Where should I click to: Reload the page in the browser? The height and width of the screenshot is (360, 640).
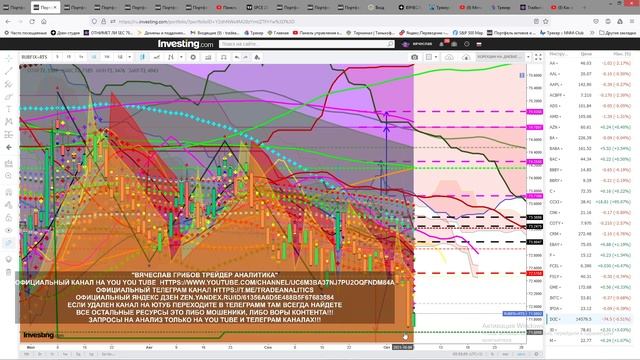pos(32,21)
